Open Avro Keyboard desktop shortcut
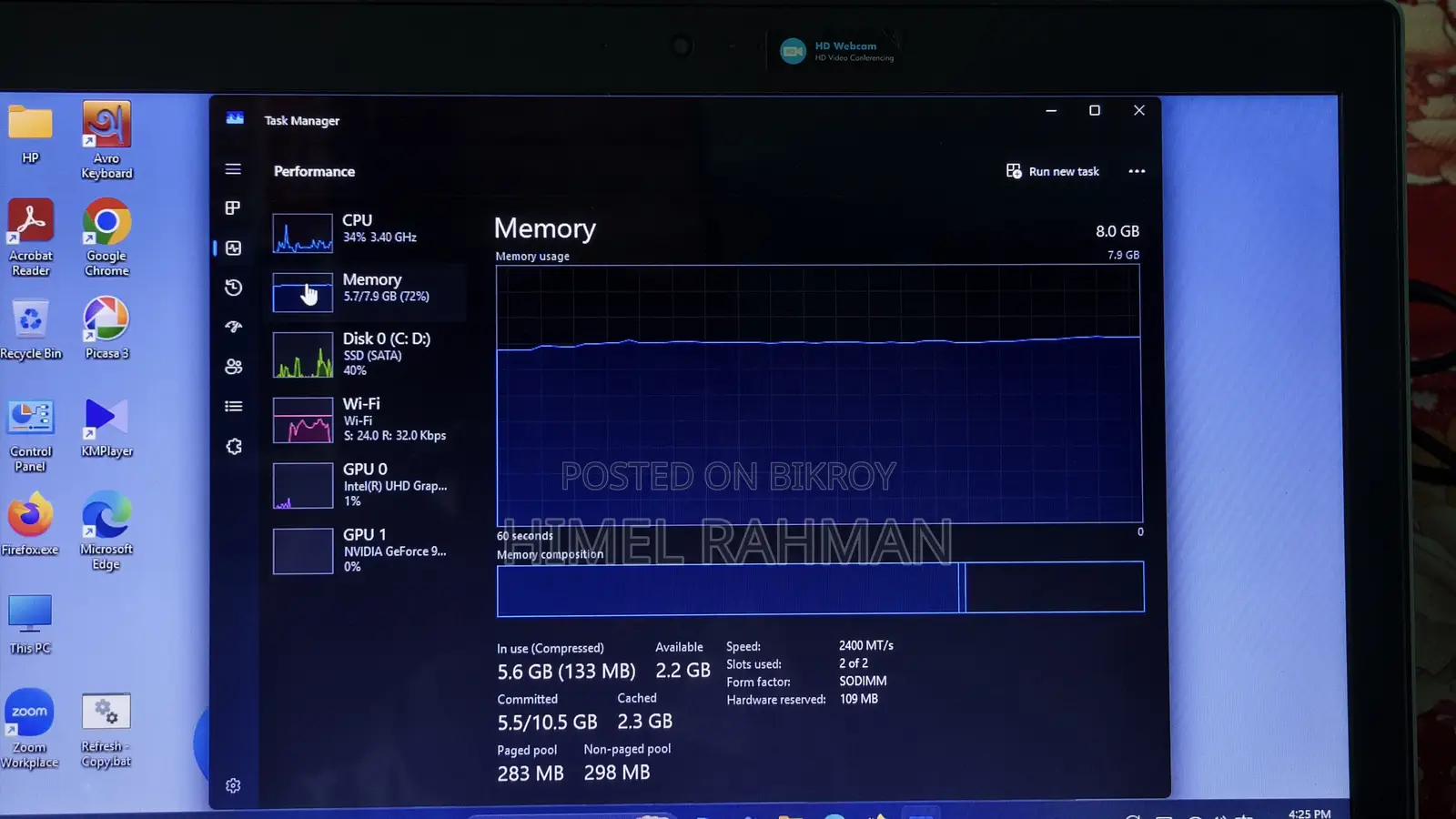Viewport: 1456px width, 819px height. [106, 140]
